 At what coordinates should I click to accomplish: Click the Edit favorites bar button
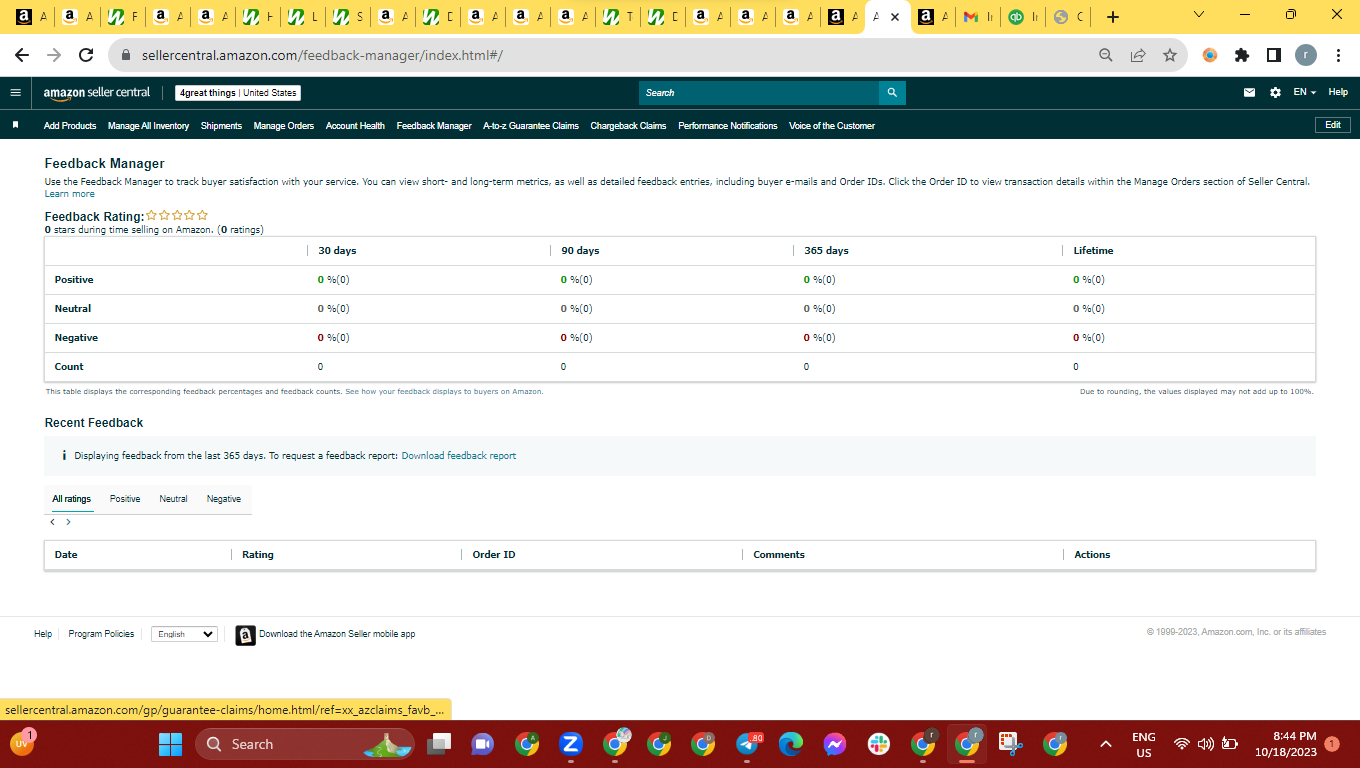click(x=1333, y=125)
